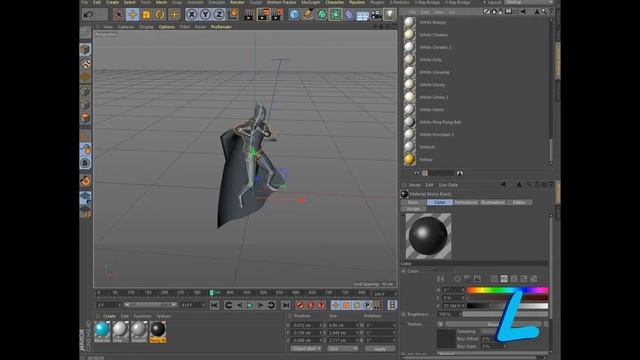Switch to the Reflectance tab
This screenshot has width=640, height=360.
(x=466, y=202)
